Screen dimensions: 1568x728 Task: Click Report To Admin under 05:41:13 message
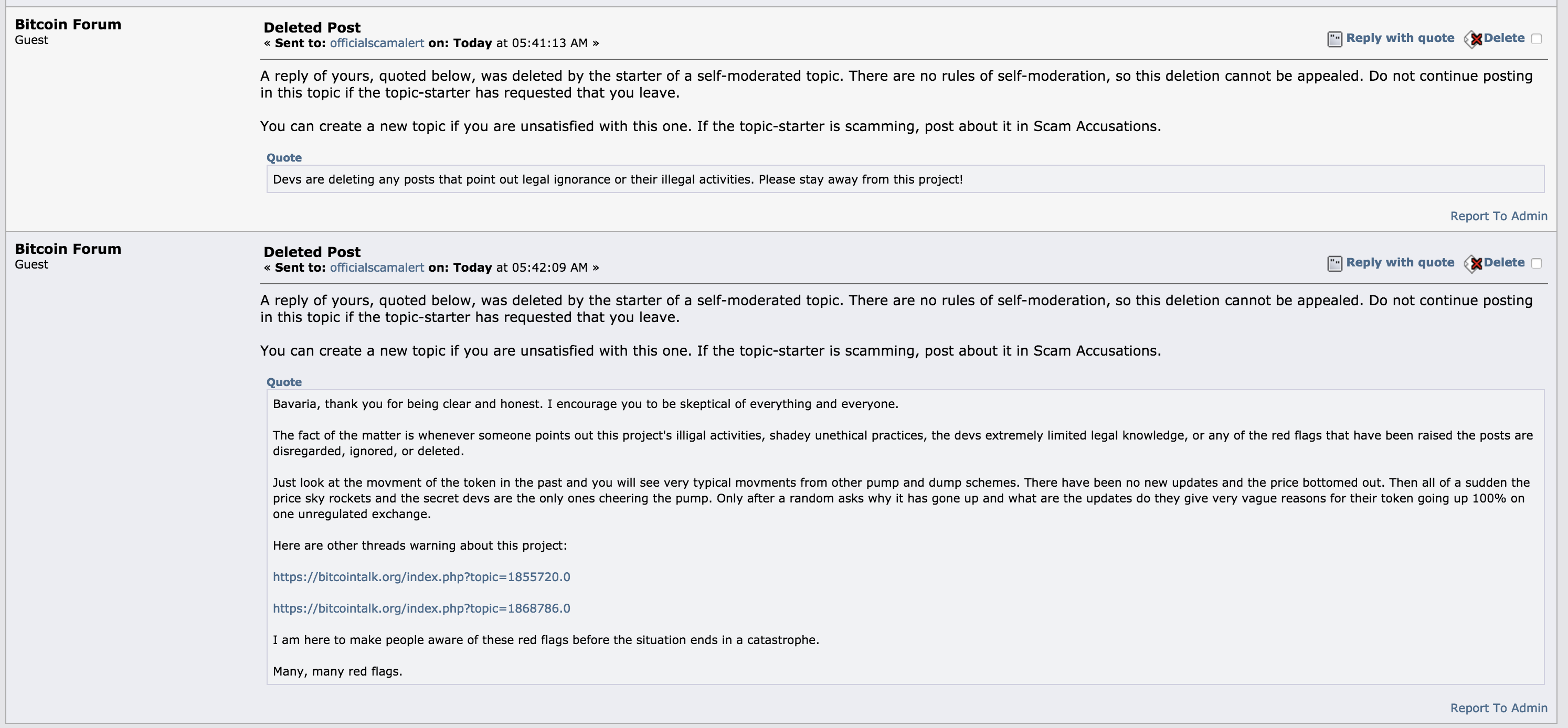coord(1499,217)
